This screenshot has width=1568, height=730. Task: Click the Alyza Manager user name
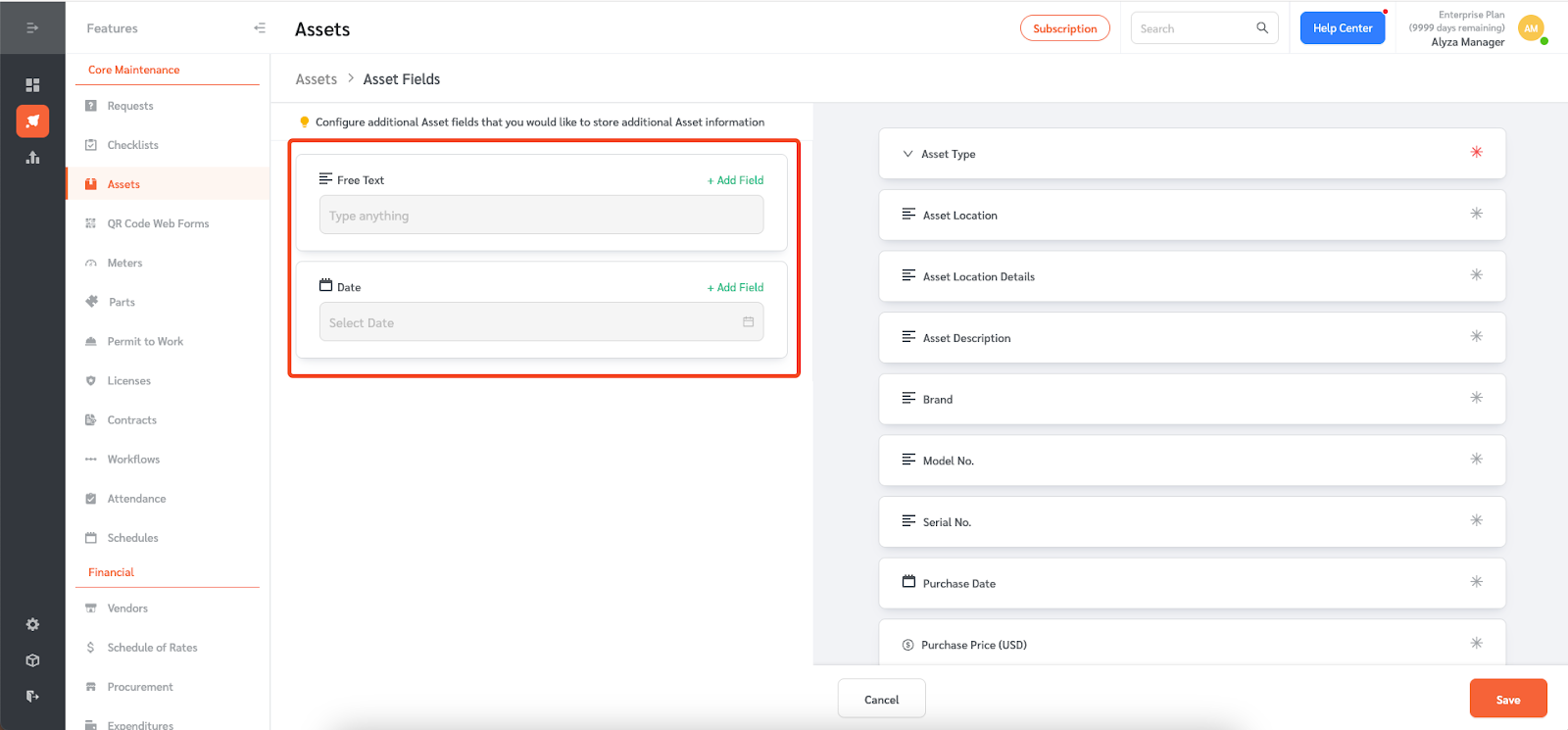click(1467, 42)
